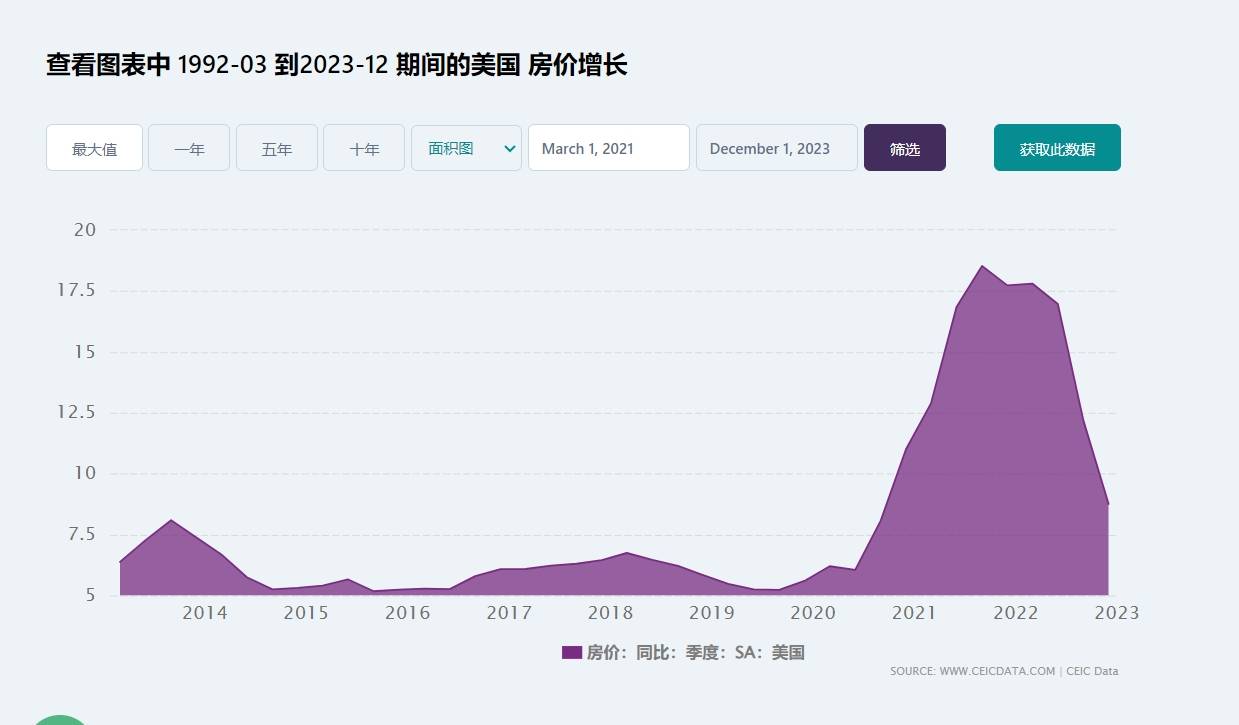
Task: Click the green circle icon at bottom left
Action: tap(60, 720)
